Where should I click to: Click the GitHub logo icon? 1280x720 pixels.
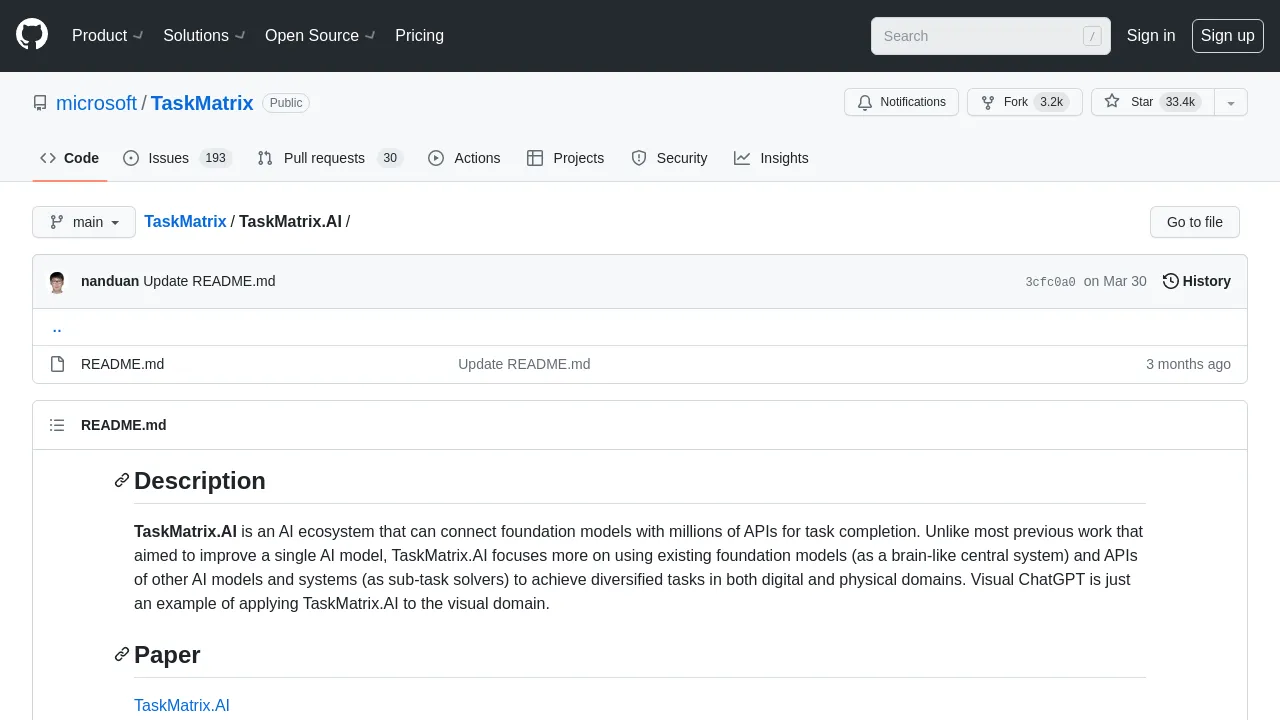pyautogui.click(x=32, y=35)
